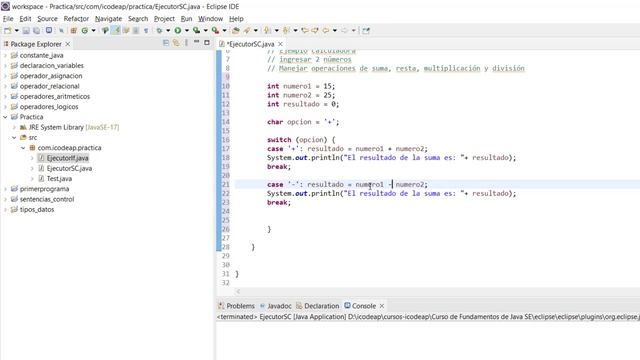The image size is (640, 360).
Task: Expand the EjecutorIf.java node
Action: point(32,158)
